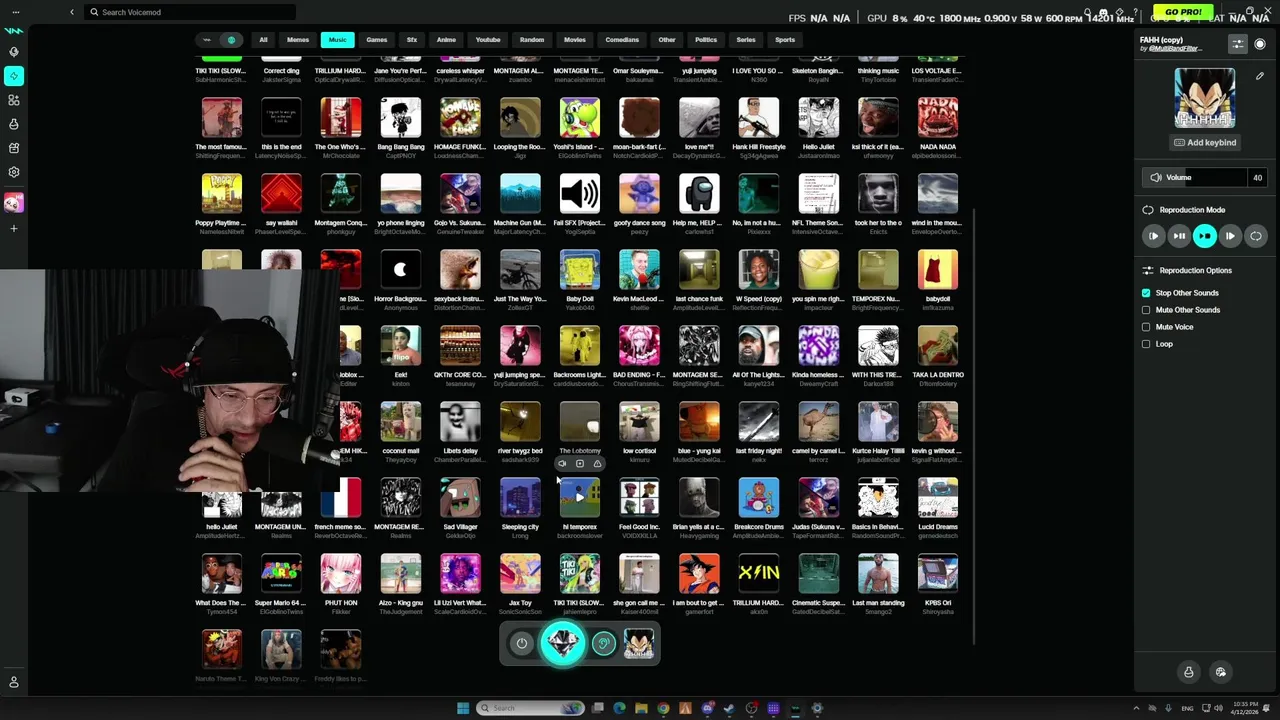Select the Soundboard lightning sidebar icon
This screenshot has width=1280, height=720.
14,76
